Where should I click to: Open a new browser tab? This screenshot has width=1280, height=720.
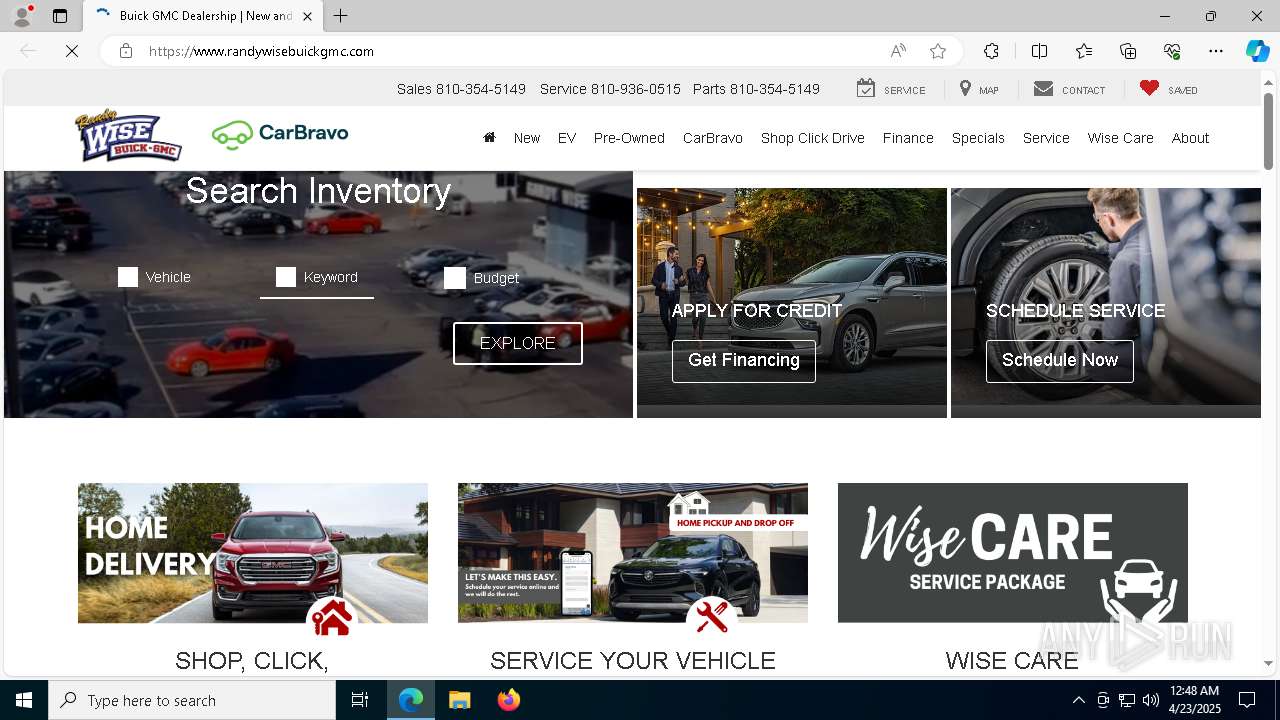click(x=340, y=16)
